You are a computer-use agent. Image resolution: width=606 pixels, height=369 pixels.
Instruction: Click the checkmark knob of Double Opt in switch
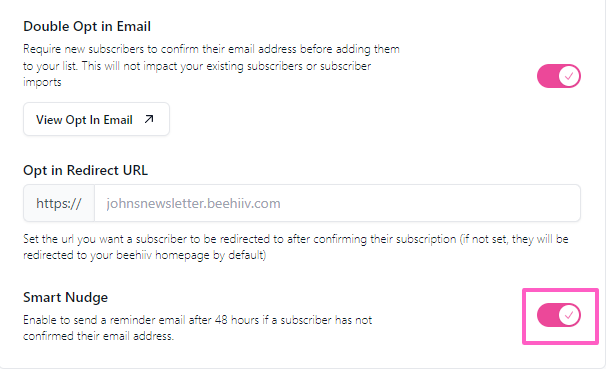(x=569, y=76)
